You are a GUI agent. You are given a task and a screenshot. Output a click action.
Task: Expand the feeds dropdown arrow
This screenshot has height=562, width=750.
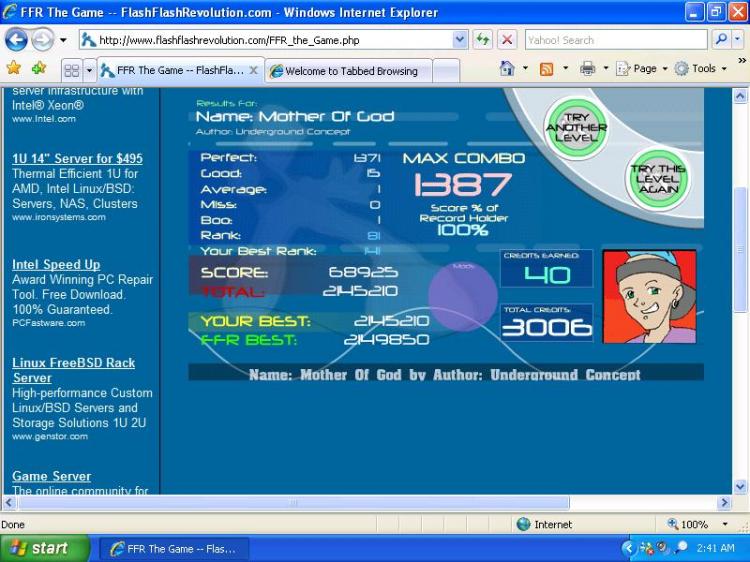565,68
